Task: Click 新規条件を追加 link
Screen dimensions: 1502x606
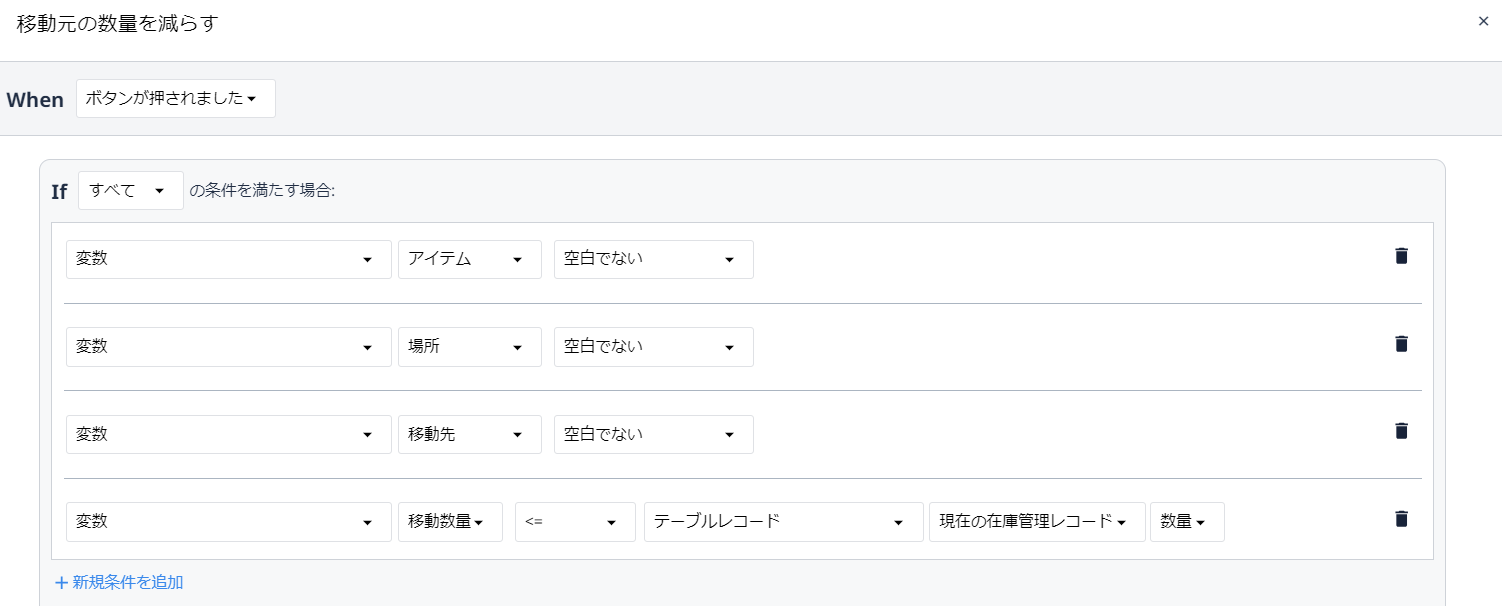Action: [119, 582]
